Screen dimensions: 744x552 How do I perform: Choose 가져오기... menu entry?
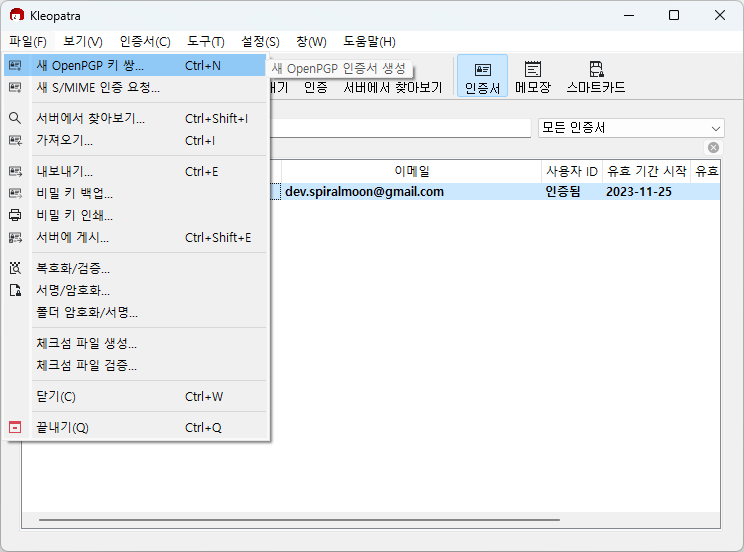135,140
